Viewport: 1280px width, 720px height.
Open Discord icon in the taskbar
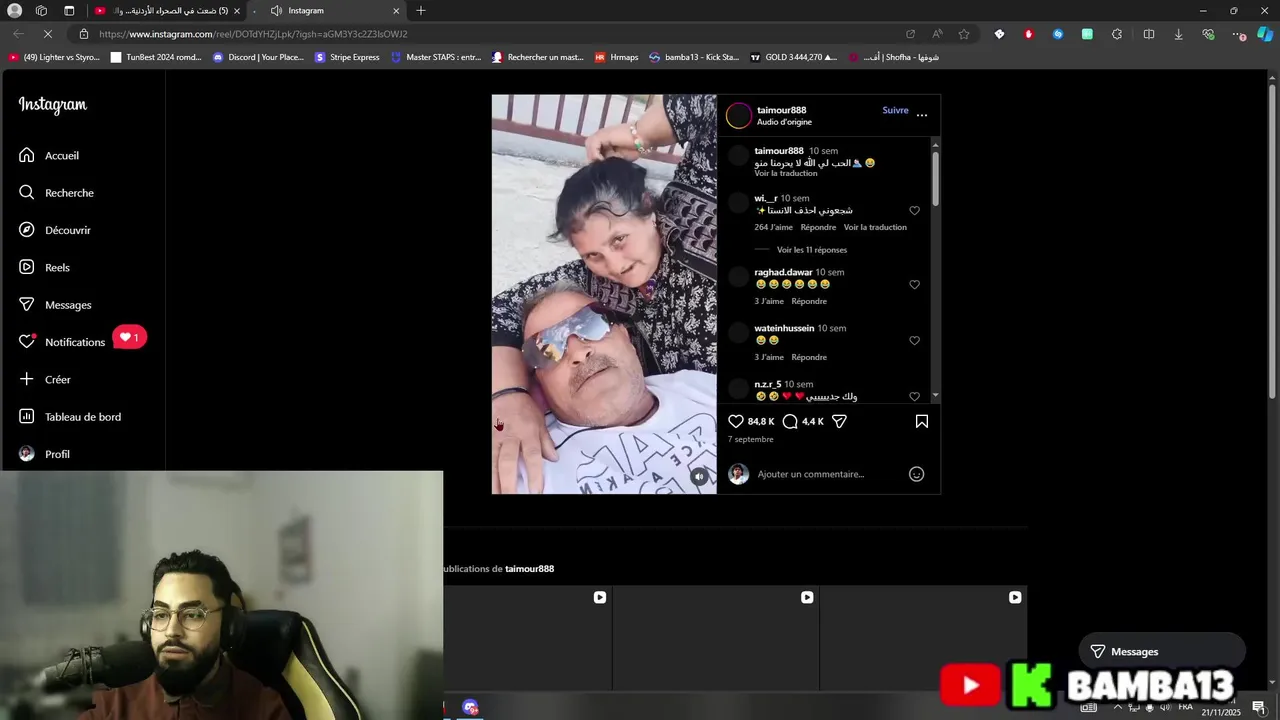pyautogui.click(x=470, y=708)
